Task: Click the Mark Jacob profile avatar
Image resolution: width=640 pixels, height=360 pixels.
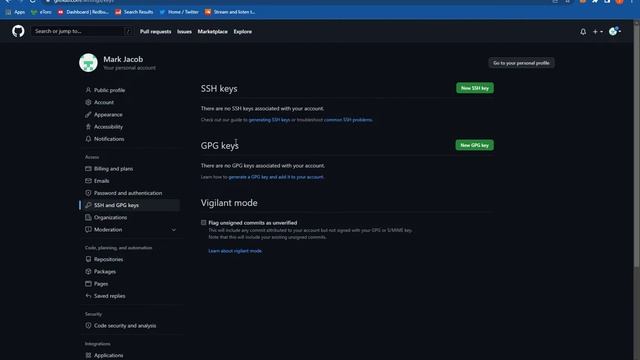Action: click(x=88, y=62)
